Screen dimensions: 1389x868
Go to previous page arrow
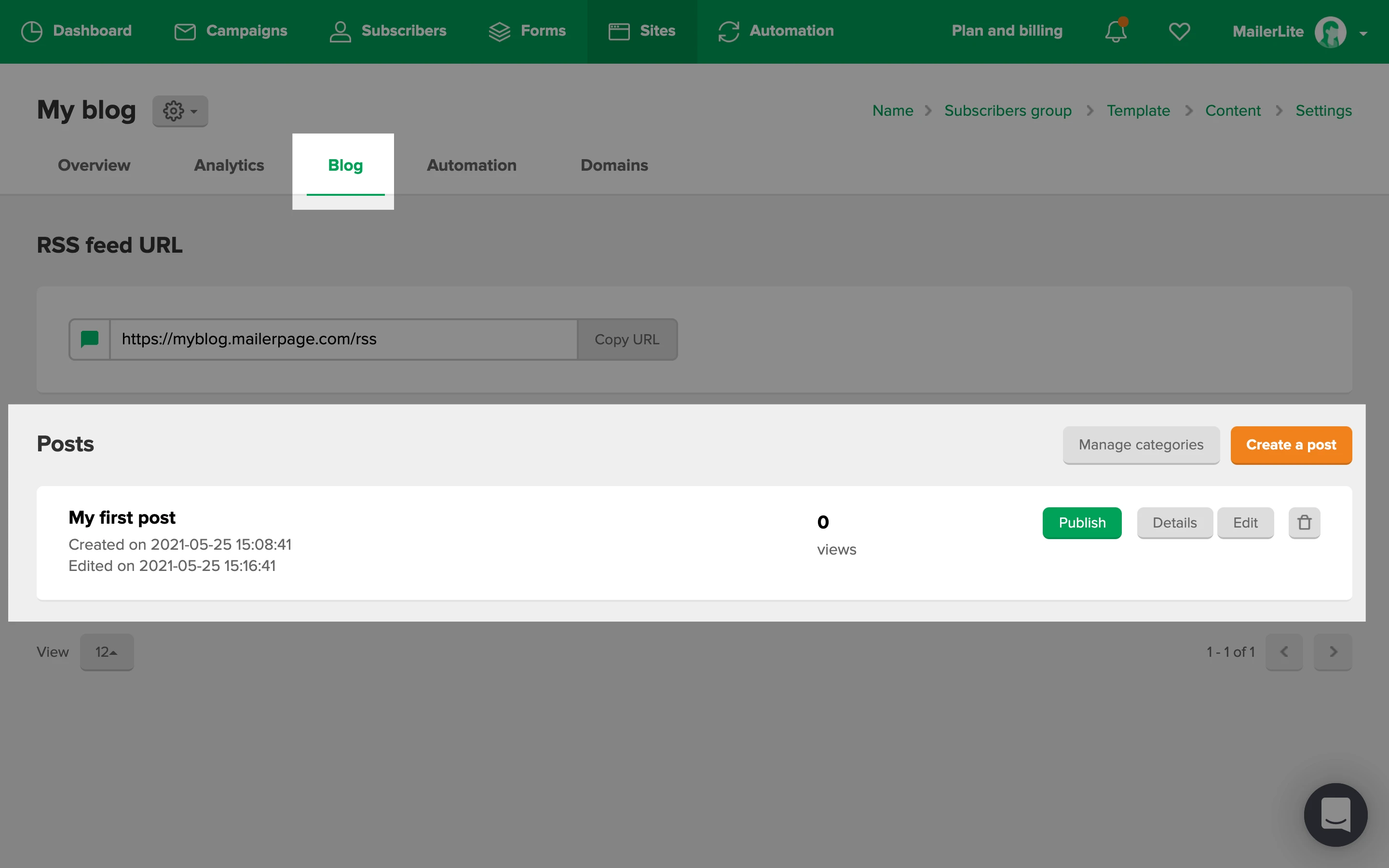coord(1284,651)
